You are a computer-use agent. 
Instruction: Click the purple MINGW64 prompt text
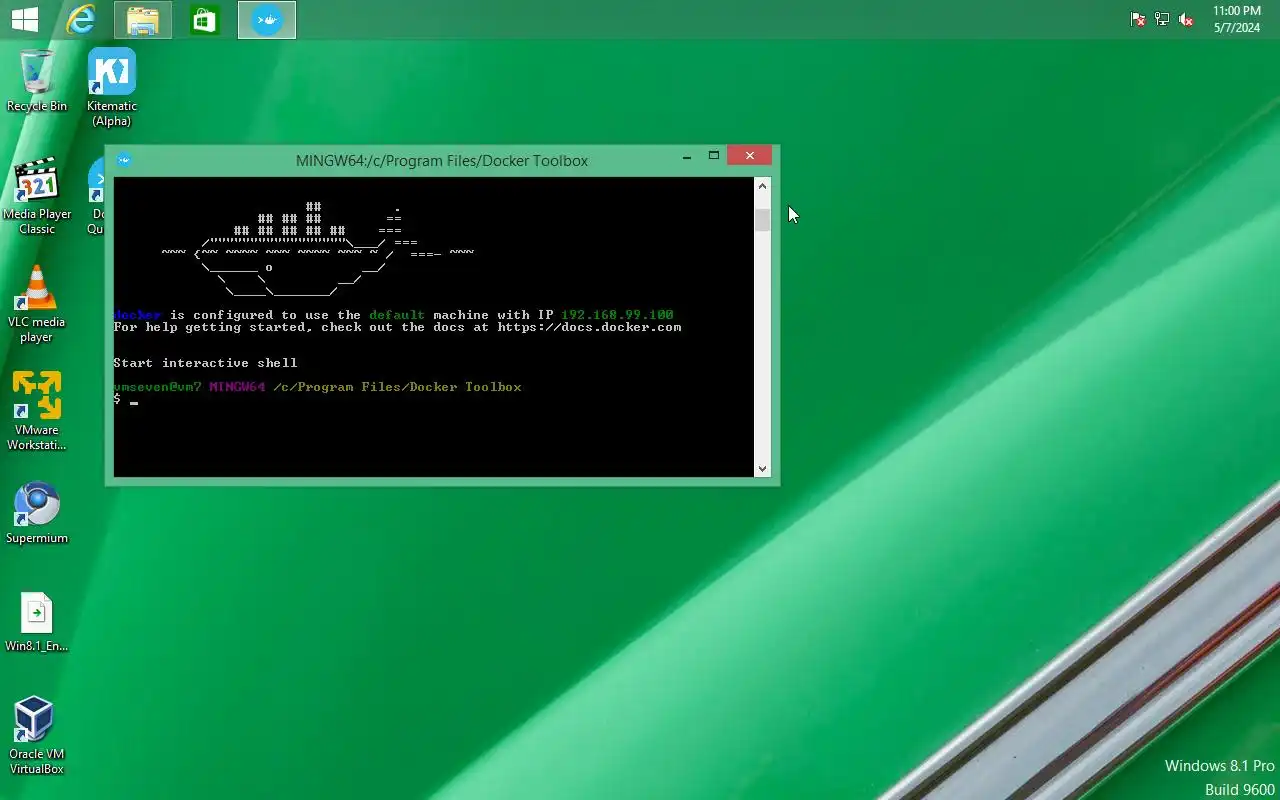click(237, 387)
